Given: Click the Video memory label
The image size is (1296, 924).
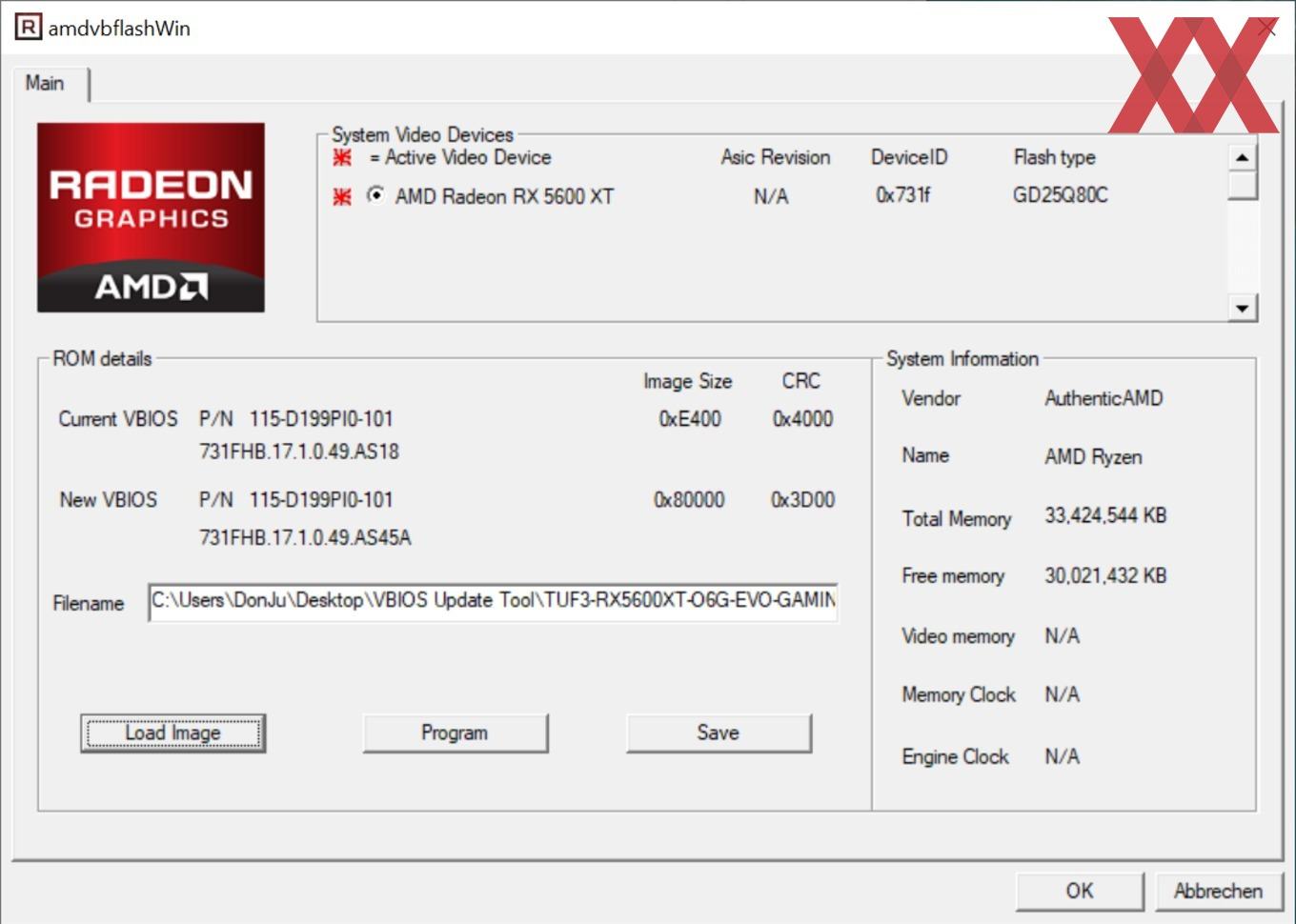Looking at the screenshot, I should (x=958, y=636).
